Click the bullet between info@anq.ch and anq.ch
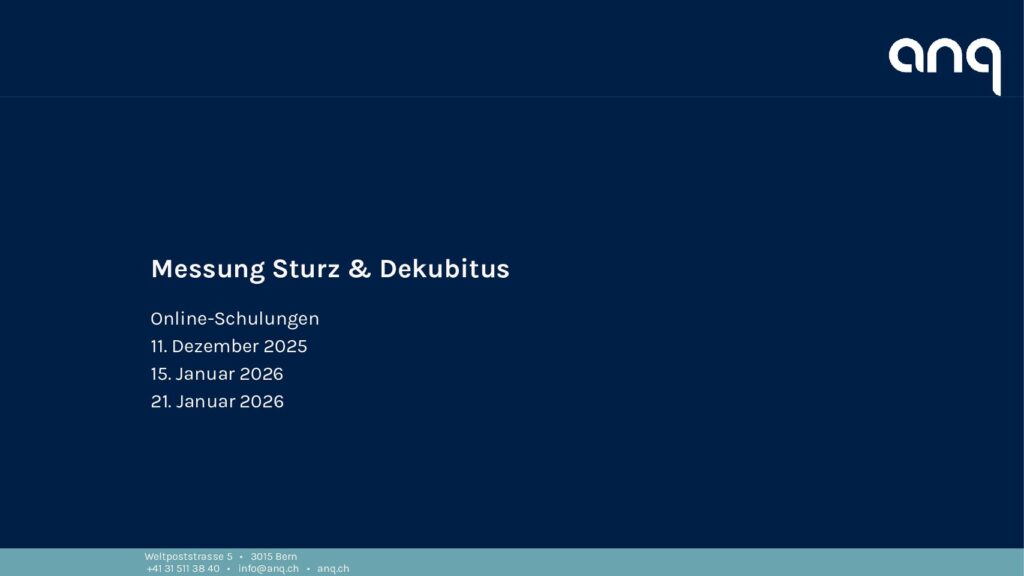 308,569
